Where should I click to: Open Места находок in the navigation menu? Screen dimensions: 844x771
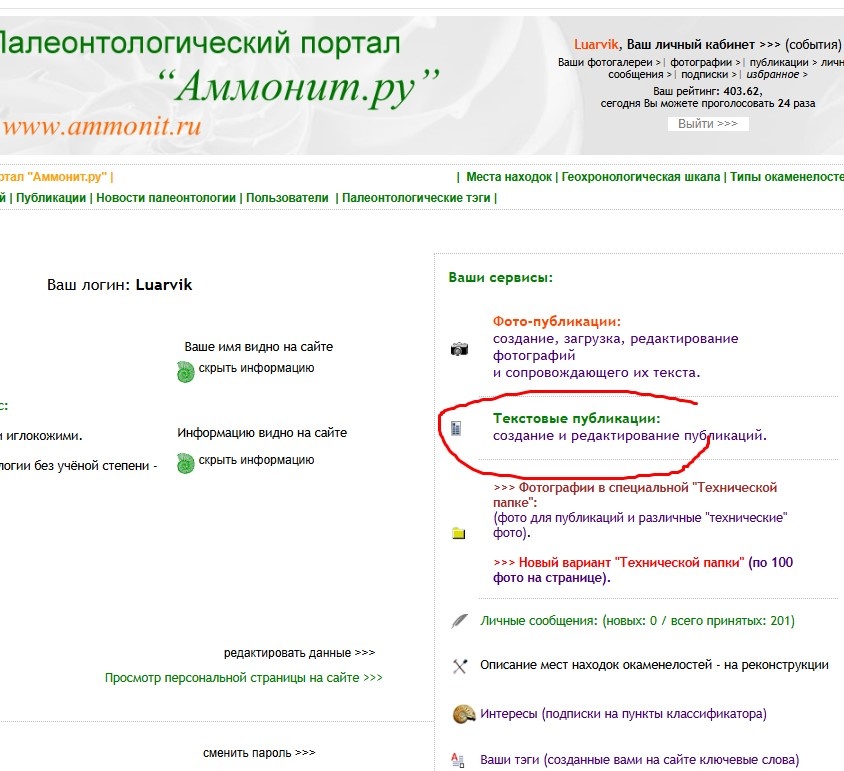(508, 177)
